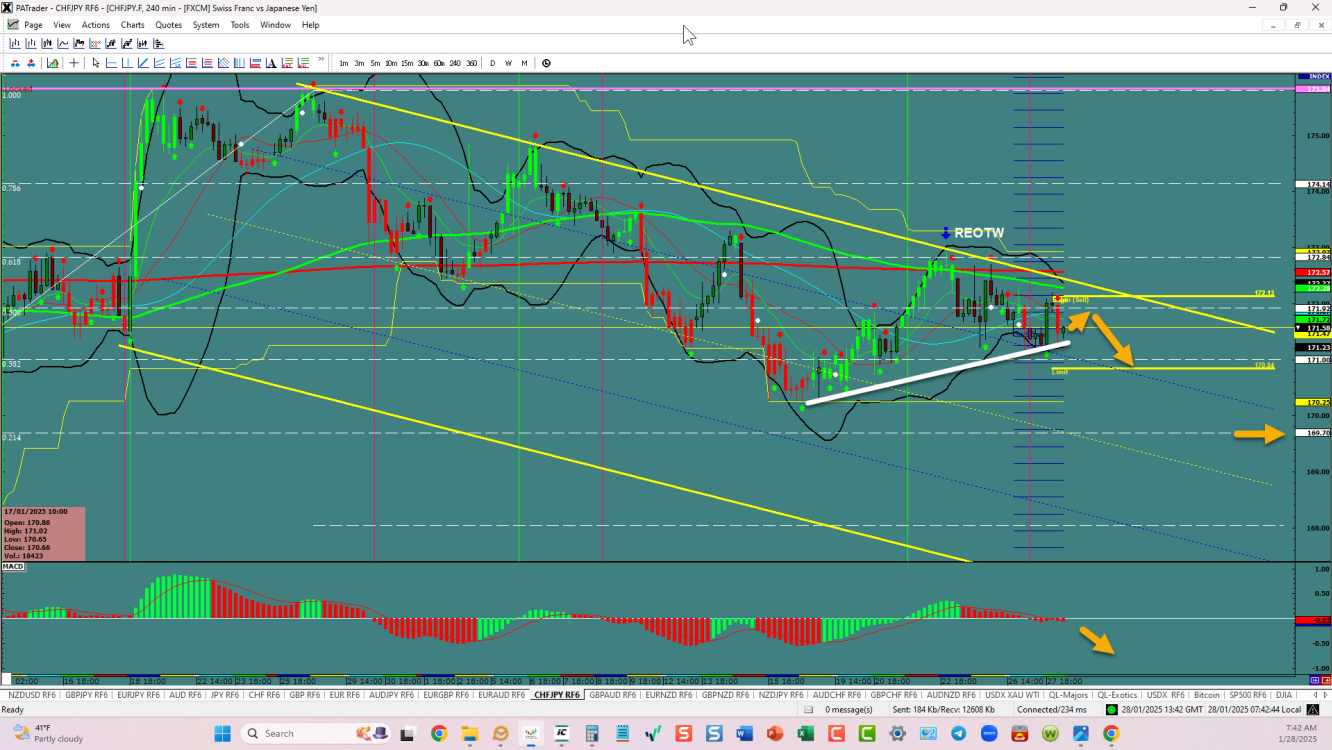Click the clock icon after timeframes
The height and width of the screenshot is (750, 1332).
pyautogui.click(x=546, y=63)
